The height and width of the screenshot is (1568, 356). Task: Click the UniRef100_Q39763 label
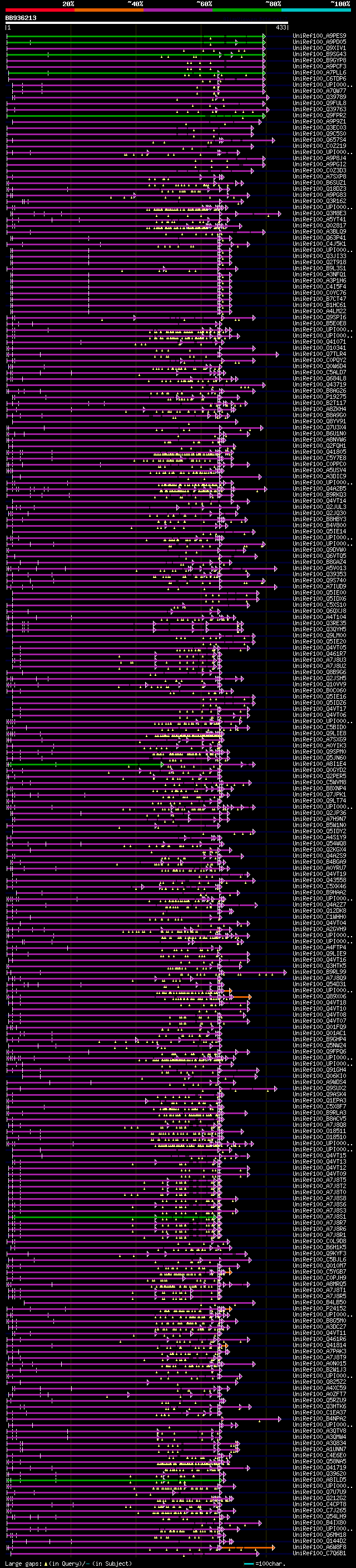[319, 109]
